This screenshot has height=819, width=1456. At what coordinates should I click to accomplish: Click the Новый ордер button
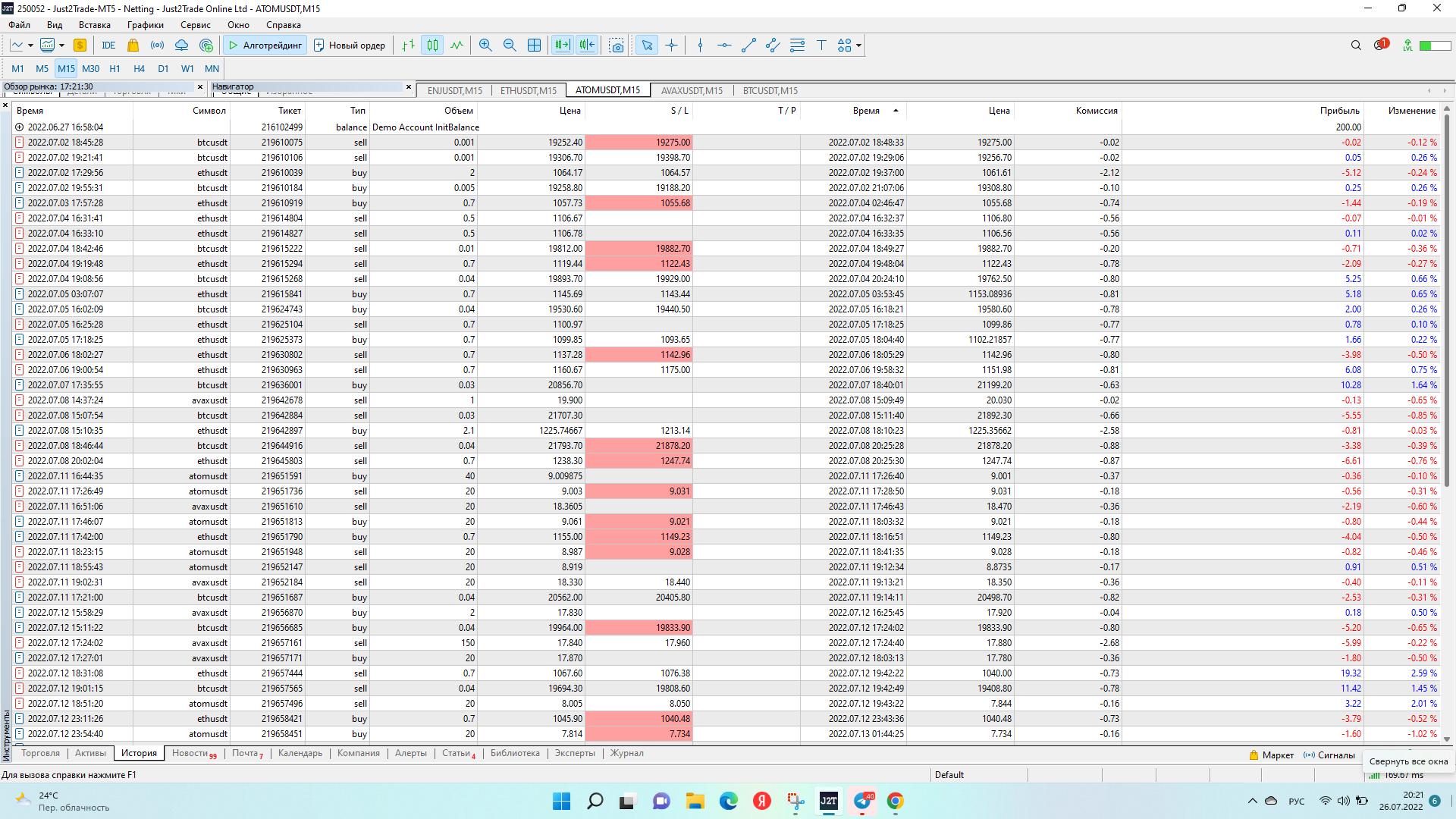pyautogui.click(x=350, y=45)
